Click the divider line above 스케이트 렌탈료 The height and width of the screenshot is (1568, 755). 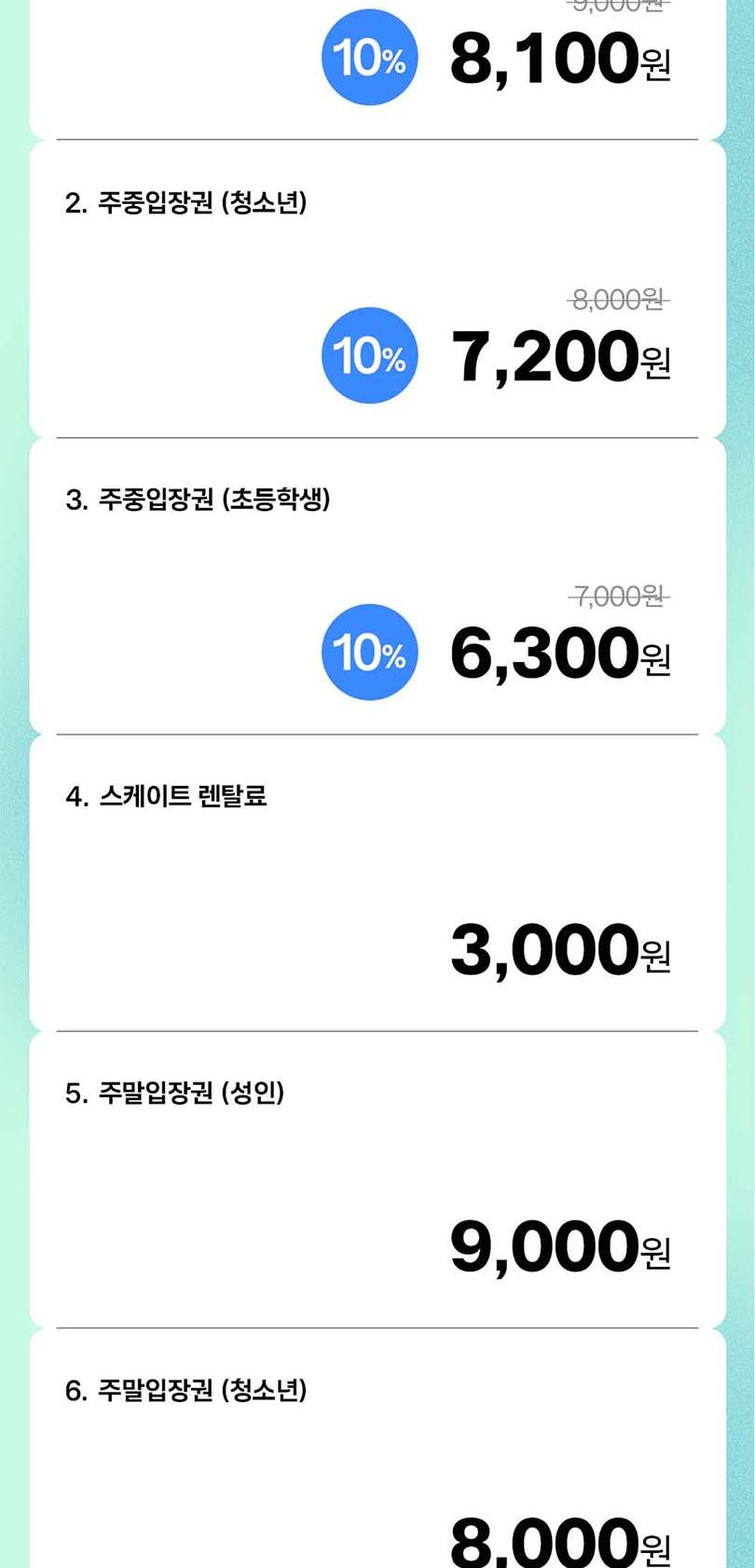(377, 735)
